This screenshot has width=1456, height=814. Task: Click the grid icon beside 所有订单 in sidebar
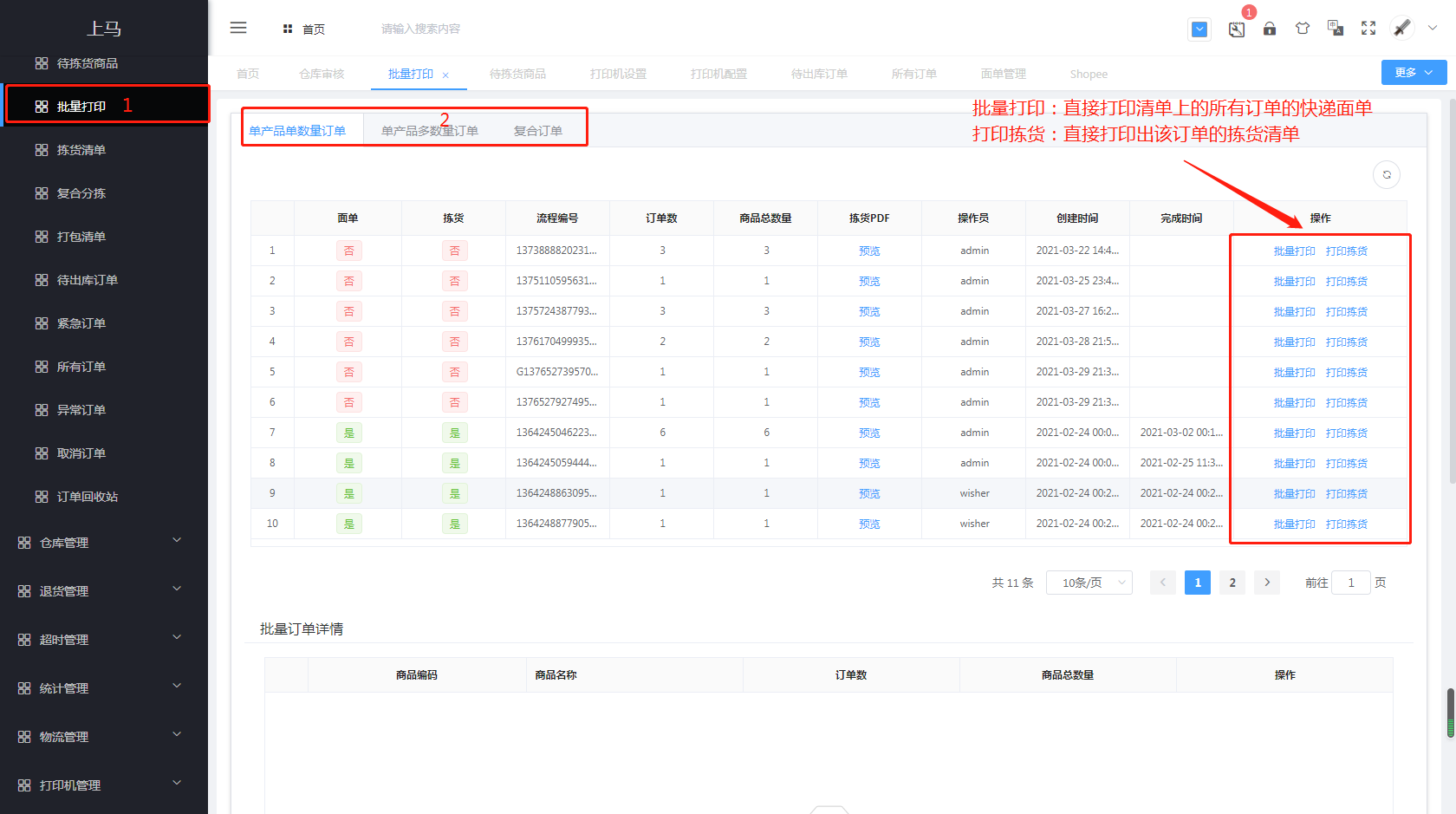coord(42,367)
